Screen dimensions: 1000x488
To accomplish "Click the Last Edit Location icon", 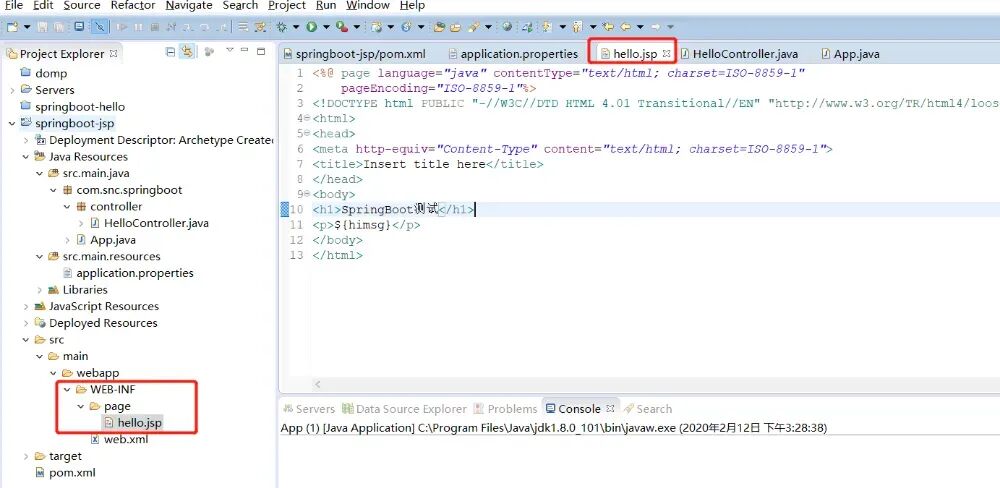I will coord(608,27).
